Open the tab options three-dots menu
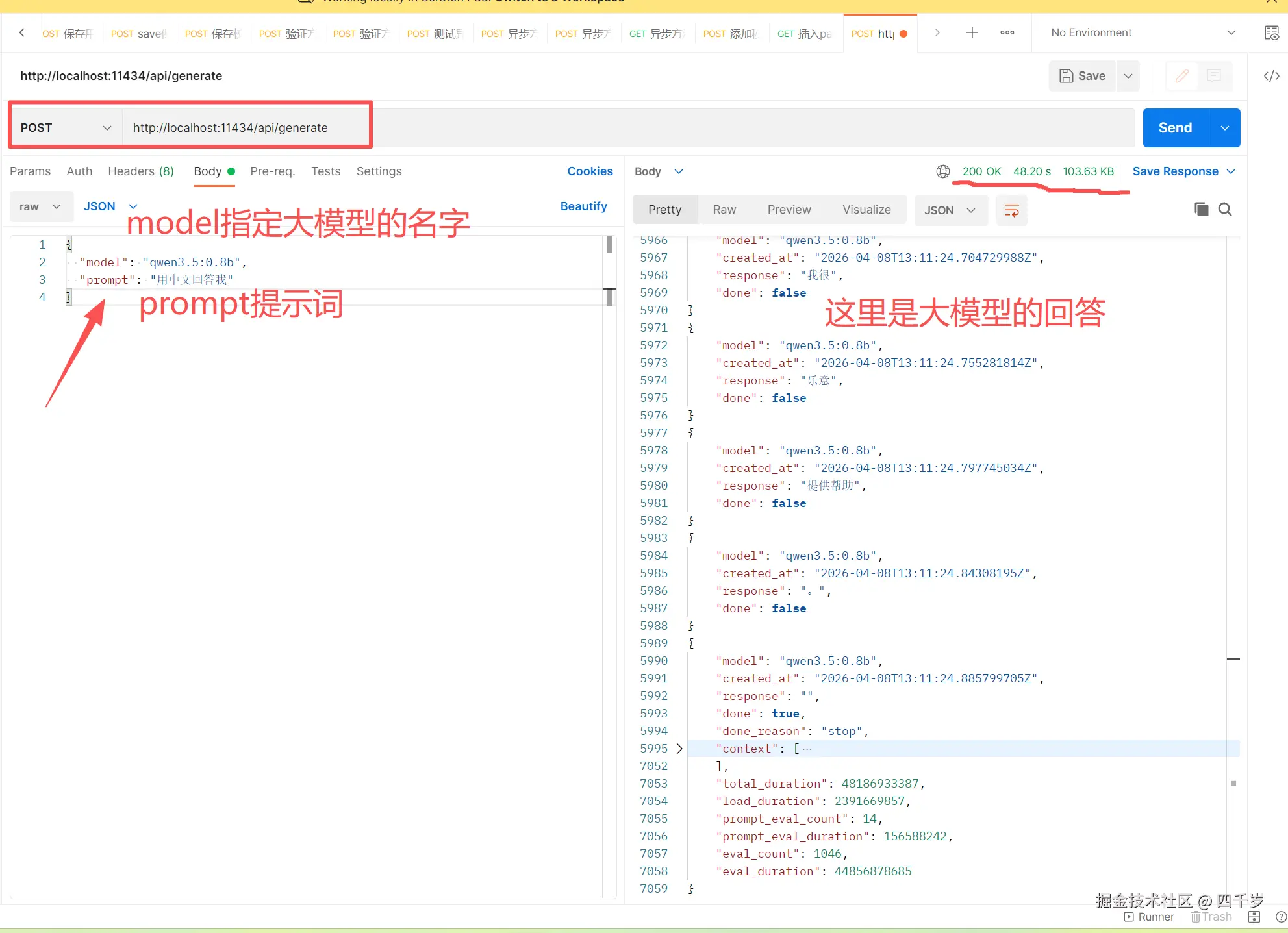The image size is (1288, 933). coord(1007,32)
